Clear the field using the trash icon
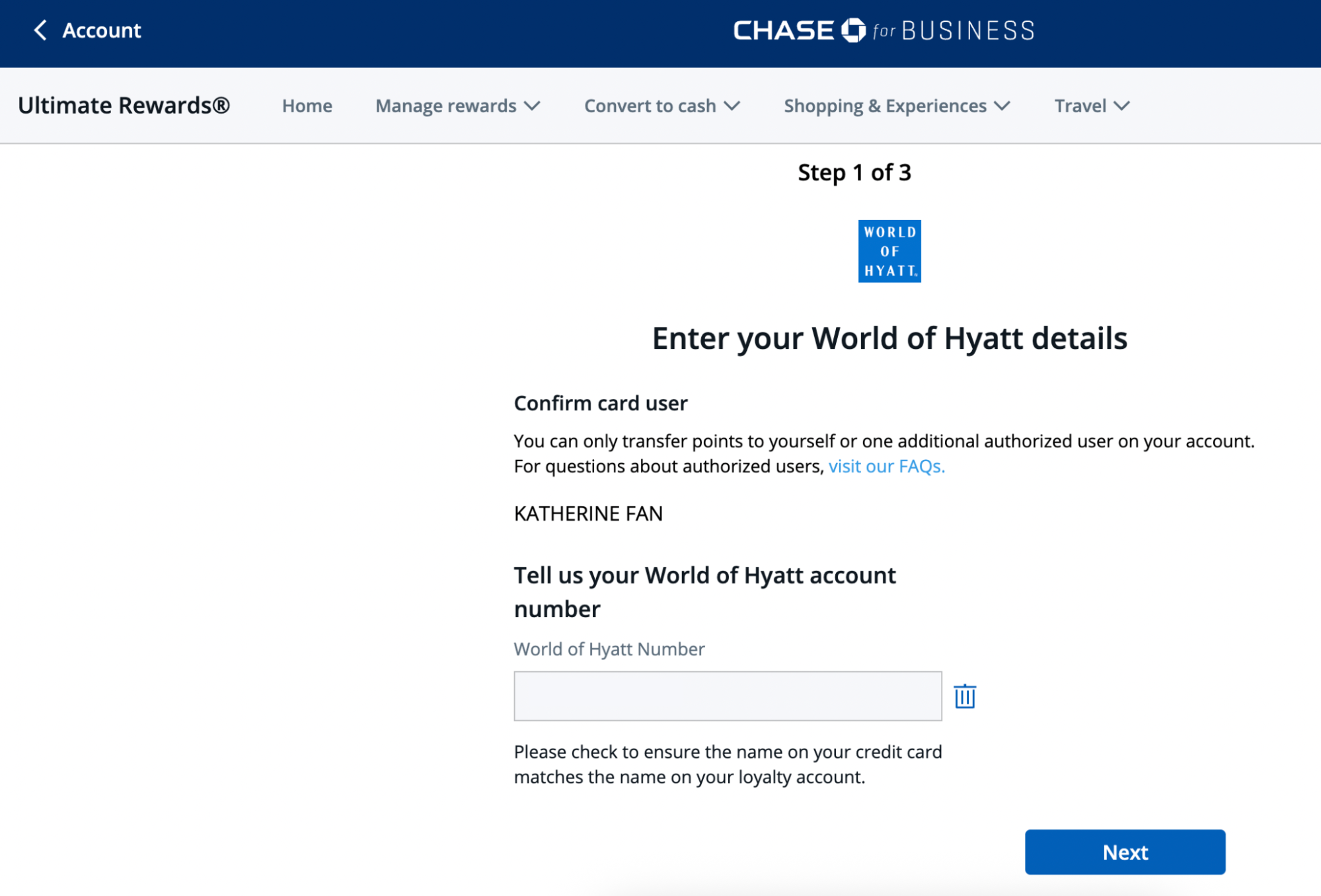This screenshot has width=1321, height=896. click(964, 695)
